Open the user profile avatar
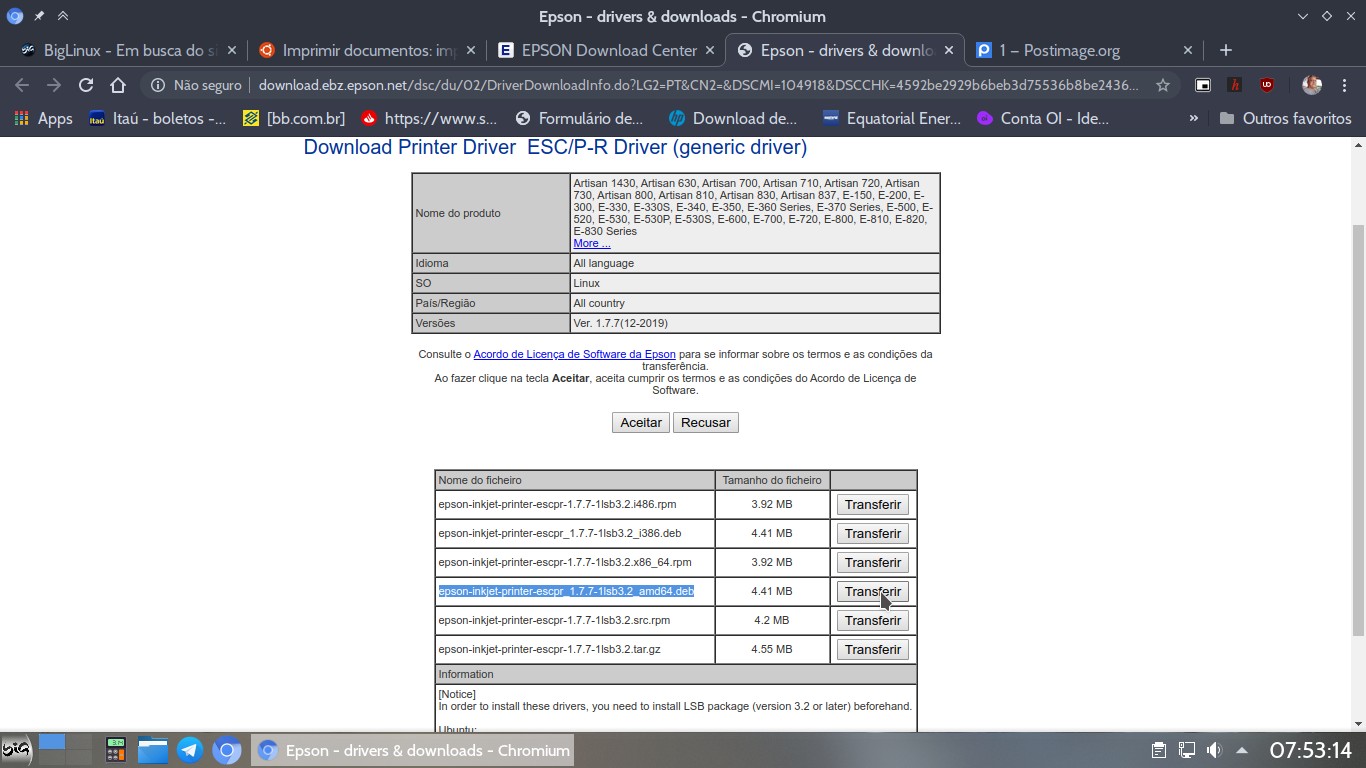Image resolution: width=1366 pixels, height=768 pixels. (1312, 85)
